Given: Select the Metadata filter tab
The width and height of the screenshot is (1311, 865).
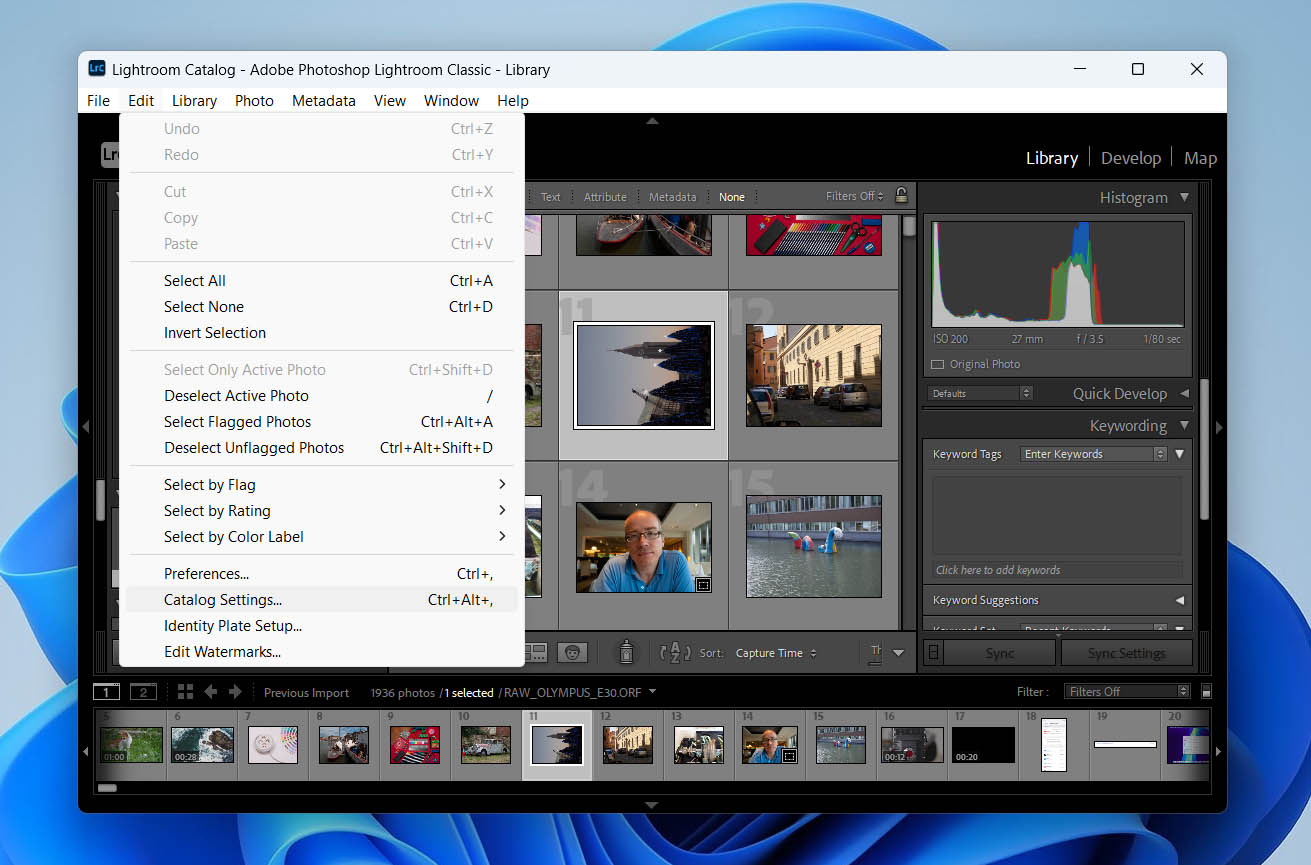Looking at the screenshot, I should [x=672, y=197].
